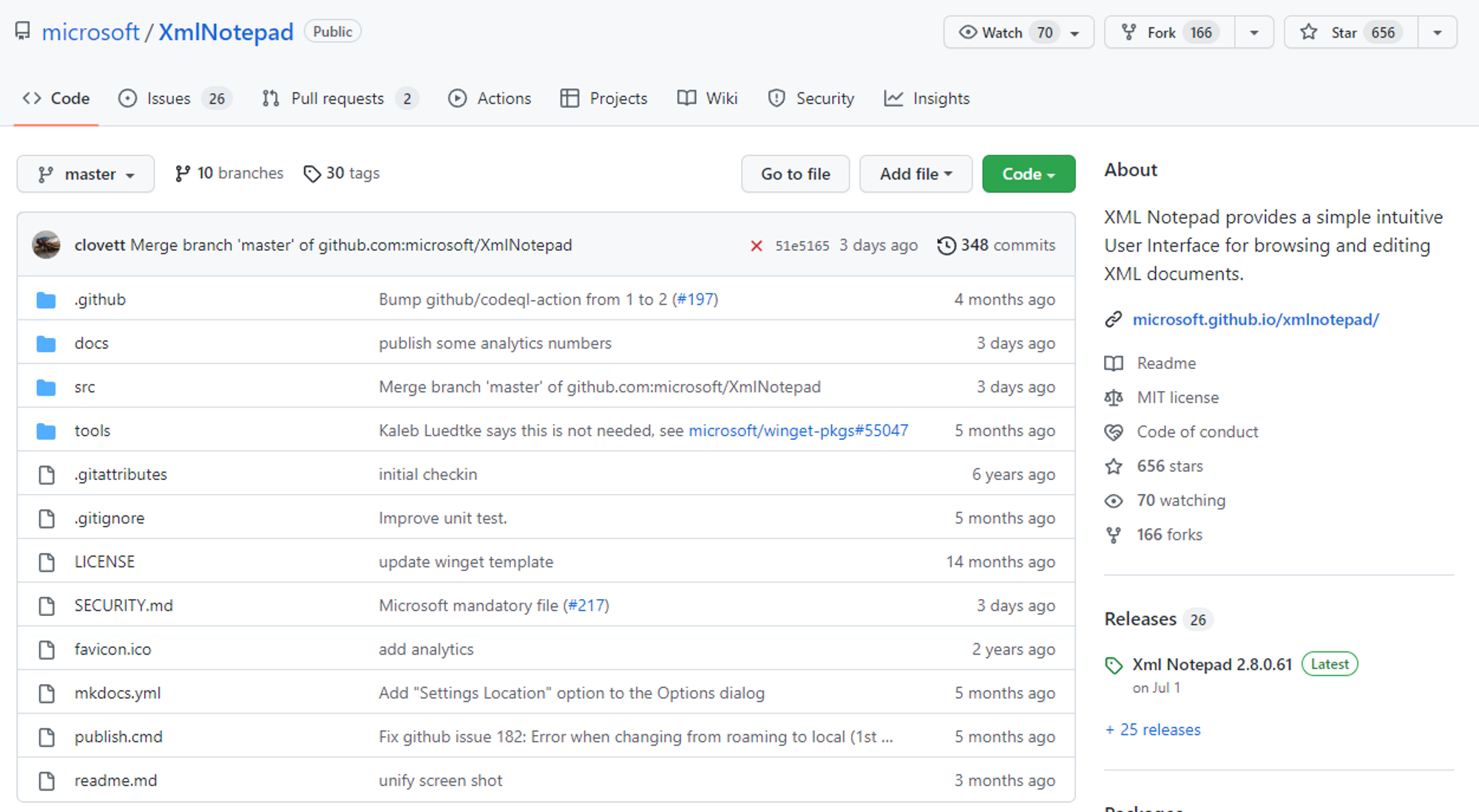
Task: Open the Code of conduct link
Action: [1197, 432]
